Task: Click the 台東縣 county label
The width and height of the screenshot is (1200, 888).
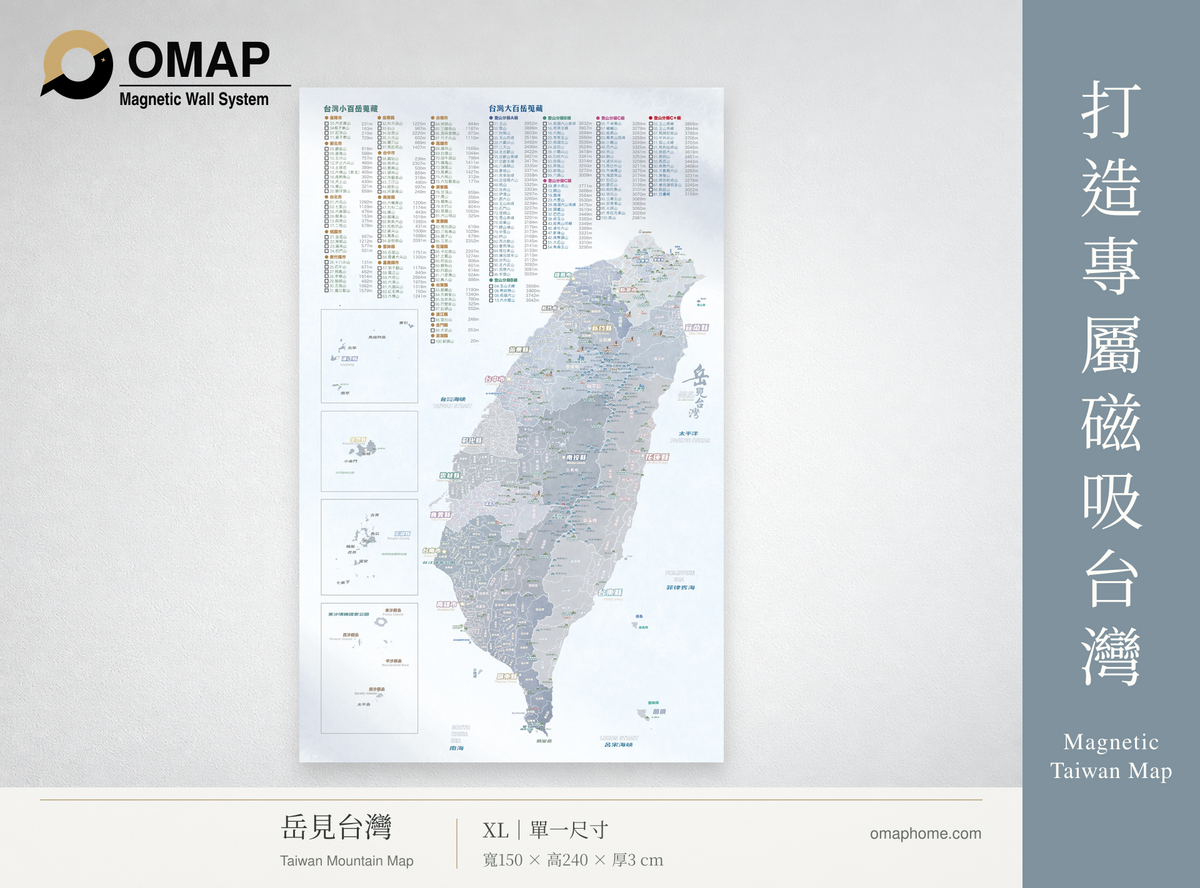Action: pos(610,593)
